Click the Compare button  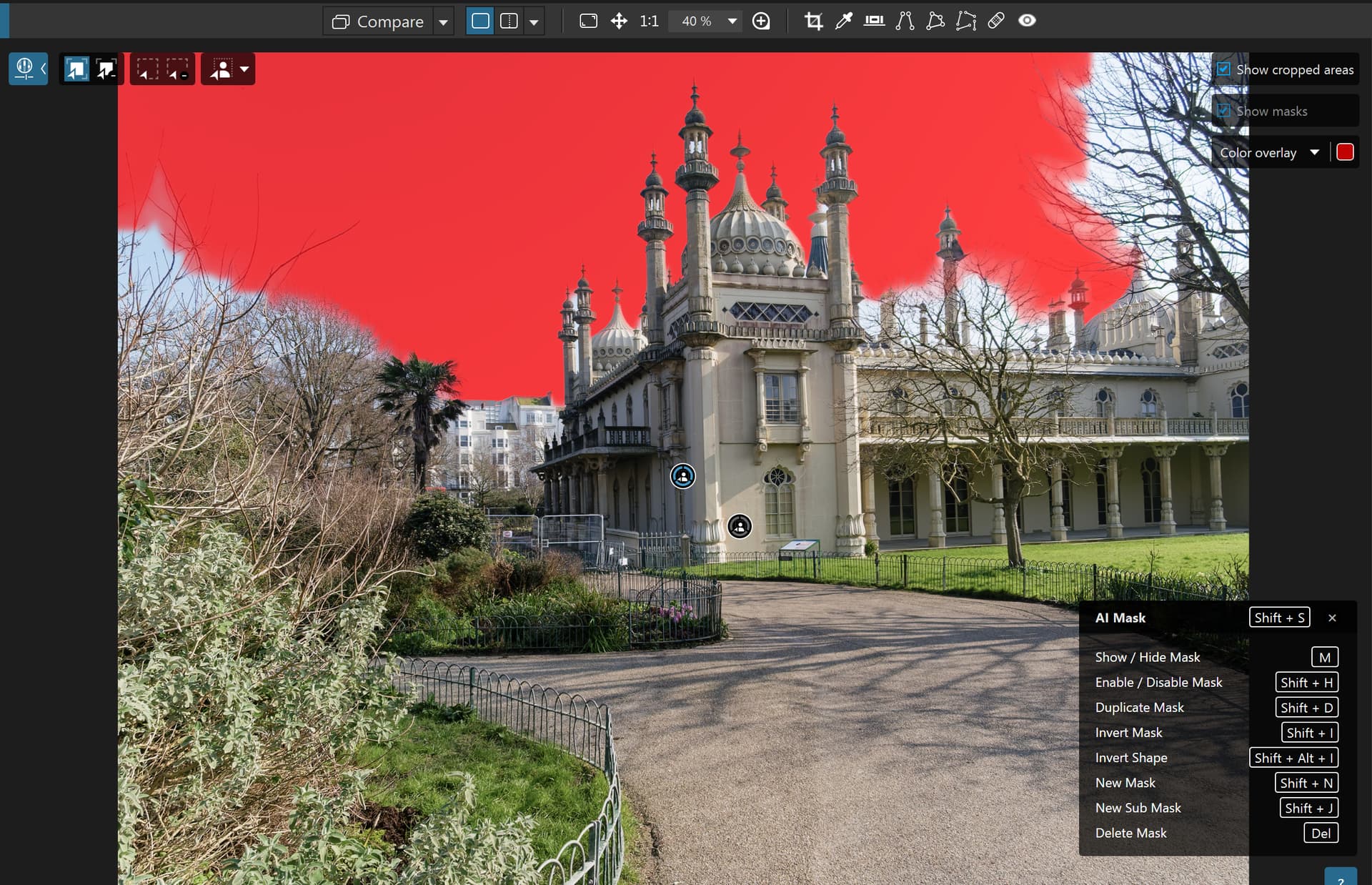[x=379, y=21]
